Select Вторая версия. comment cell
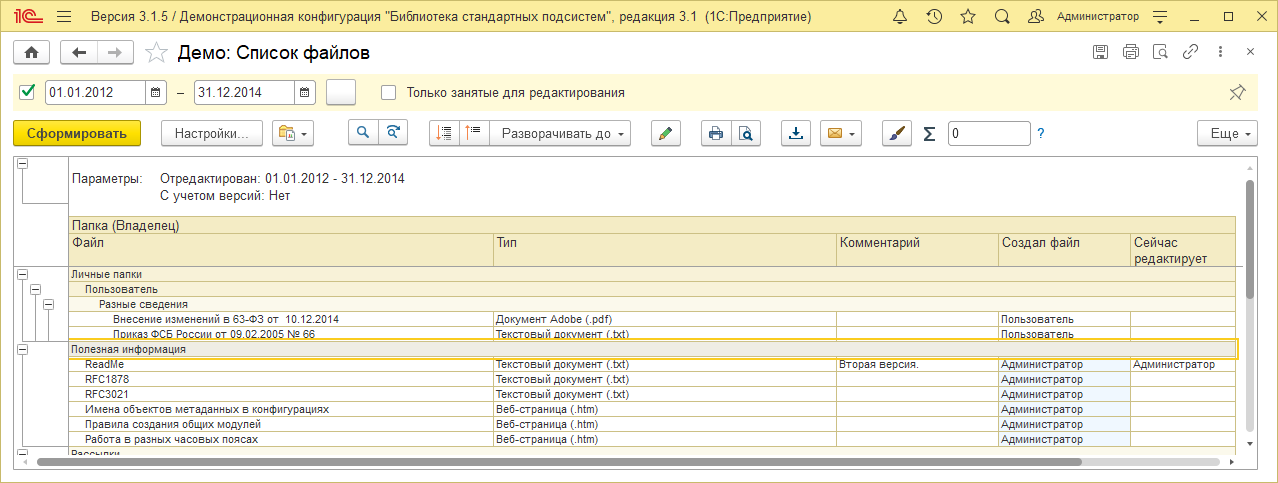 coord(918,365)
